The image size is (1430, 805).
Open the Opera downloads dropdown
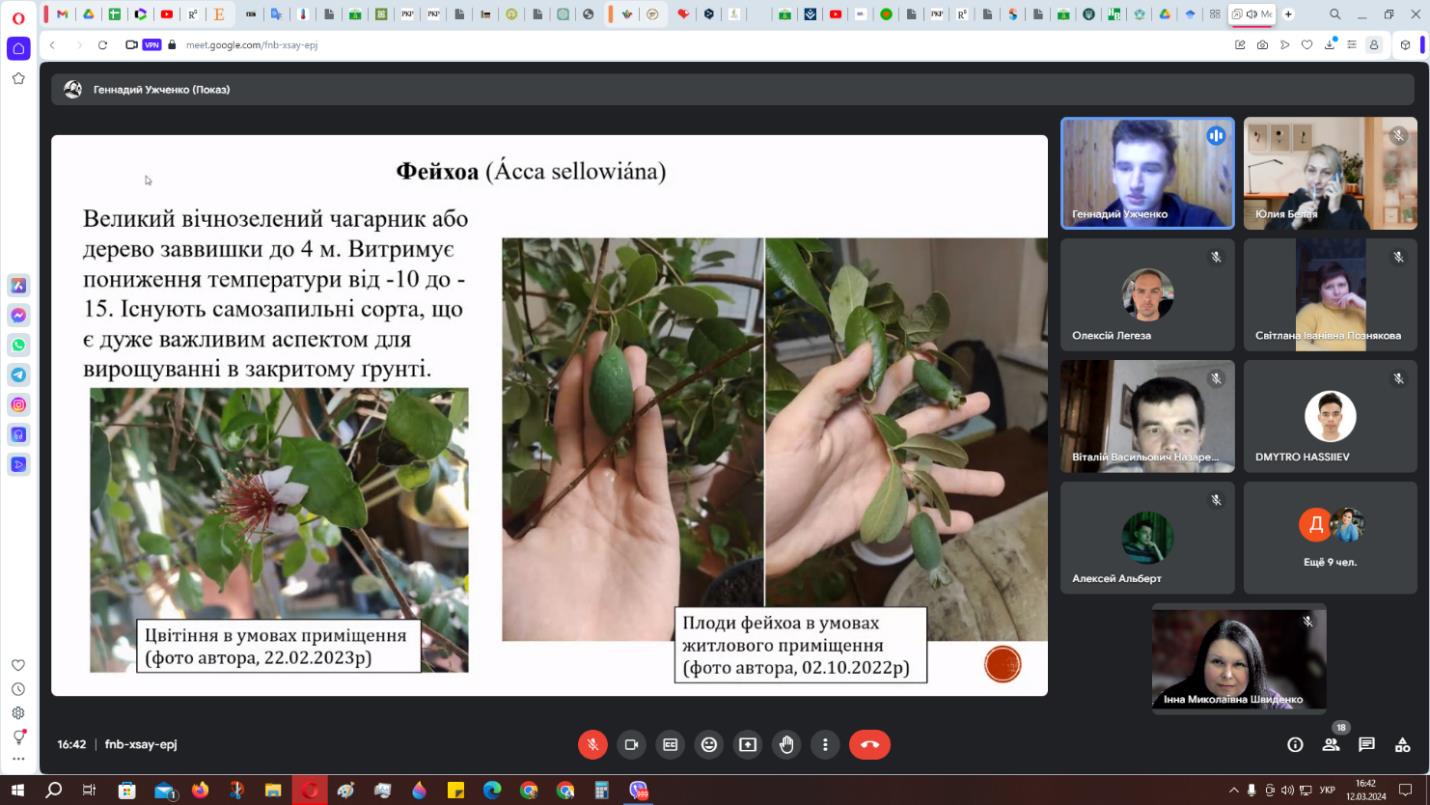click(1330, 45)
